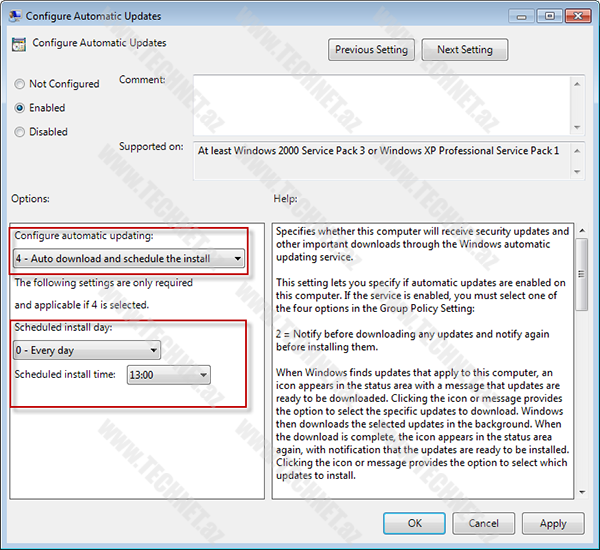Click the Help panel scrollbar up arrow

click(x=581, y=232)
